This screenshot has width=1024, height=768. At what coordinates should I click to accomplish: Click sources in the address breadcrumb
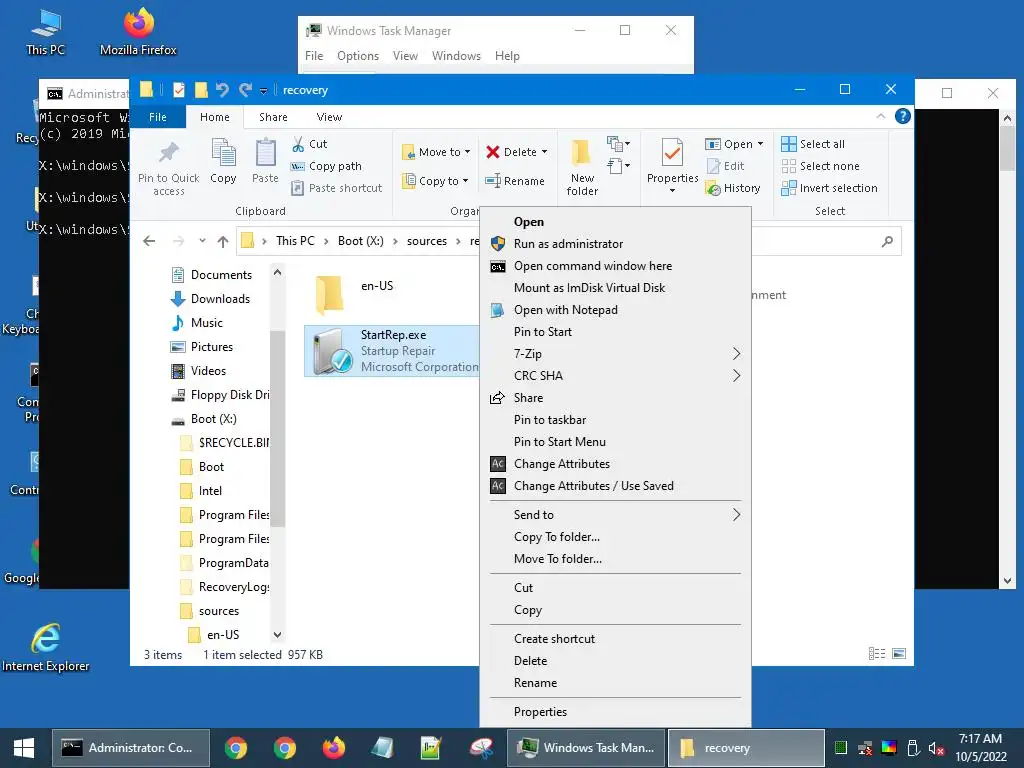pos(426,241)
